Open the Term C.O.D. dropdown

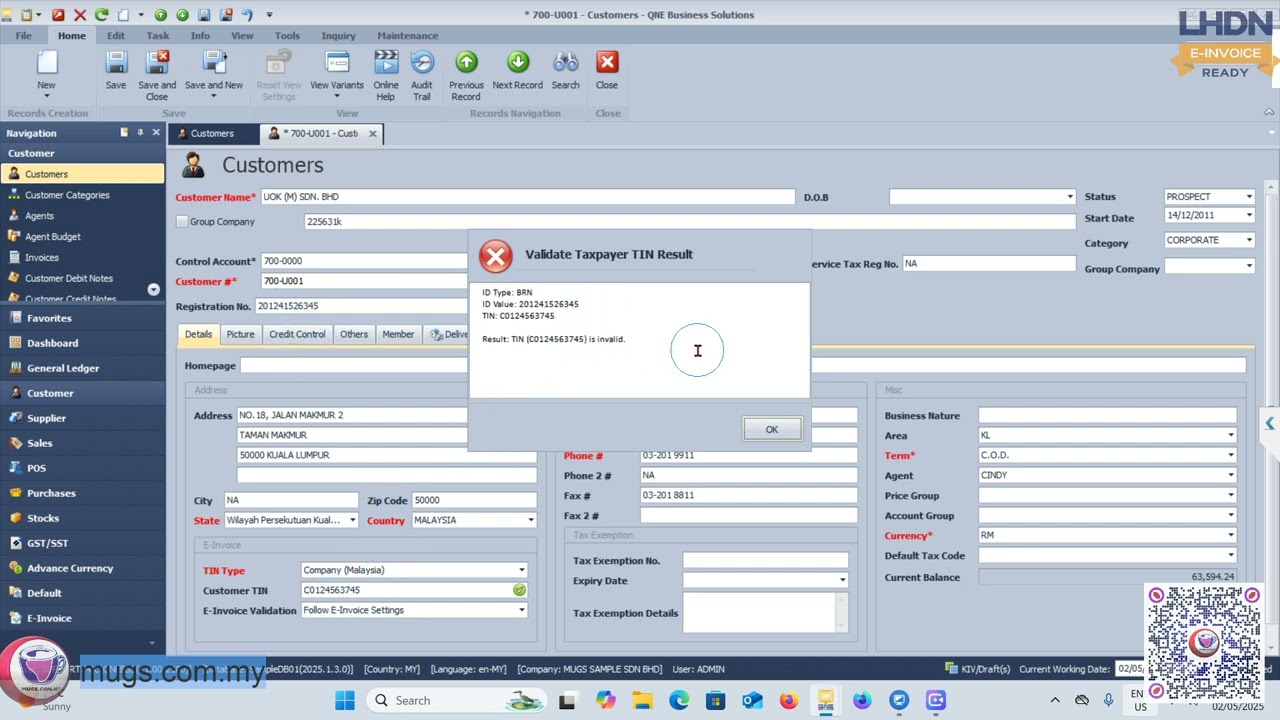tap(1231, 455)
